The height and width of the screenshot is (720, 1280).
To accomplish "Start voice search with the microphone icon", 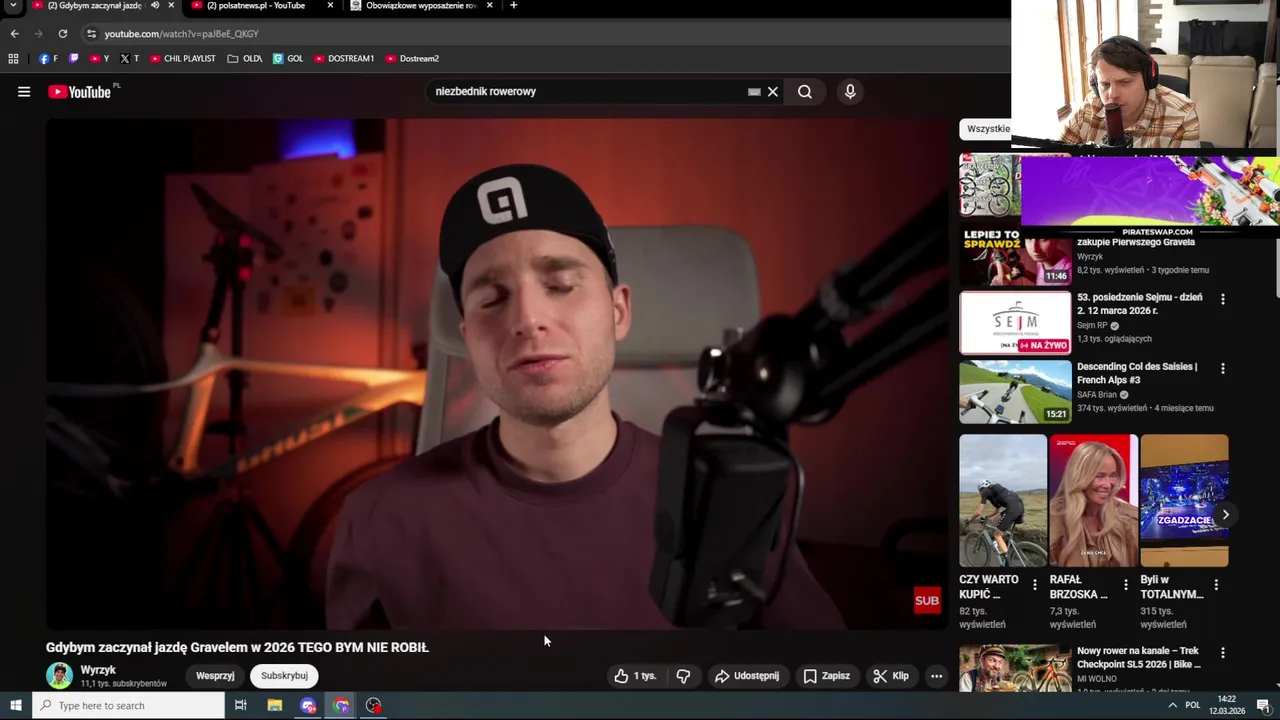I will click(x=850, y=92).
